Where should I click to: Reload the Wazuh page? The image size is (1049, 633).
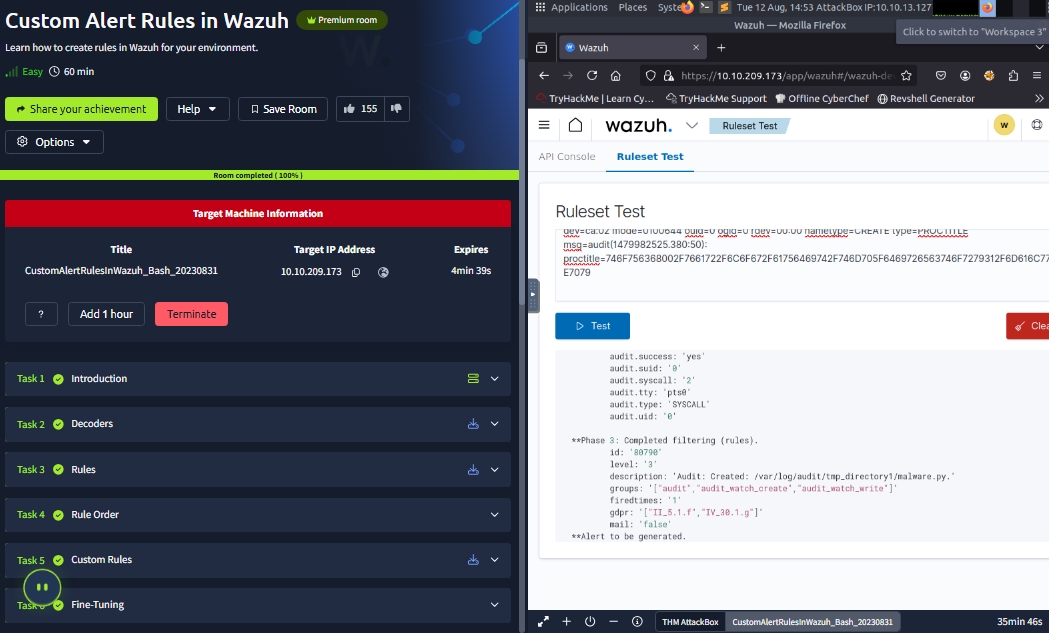[592, 76]
